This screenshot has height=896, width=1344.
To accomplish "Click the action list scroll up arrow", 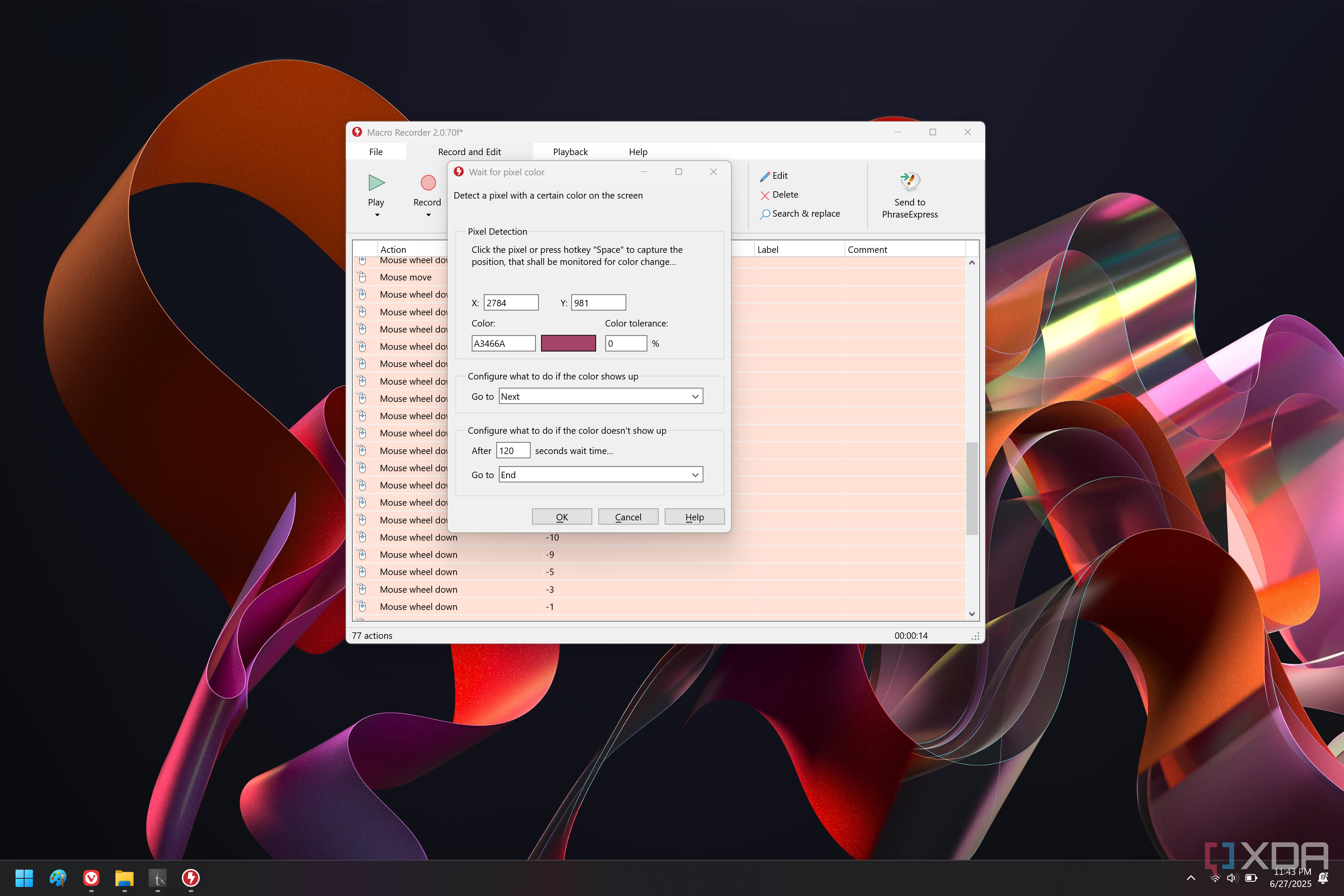I will (972, 263).
